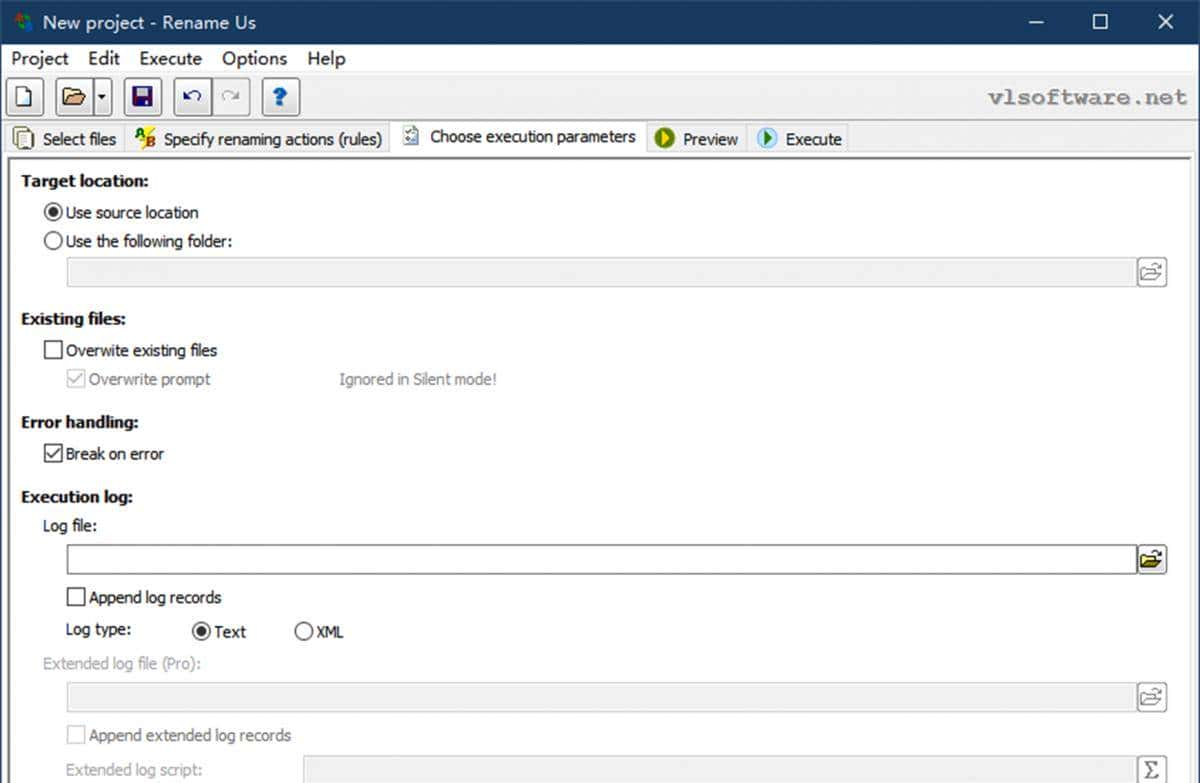
Task: Click the open project folder icon
Action: (74, 97)
